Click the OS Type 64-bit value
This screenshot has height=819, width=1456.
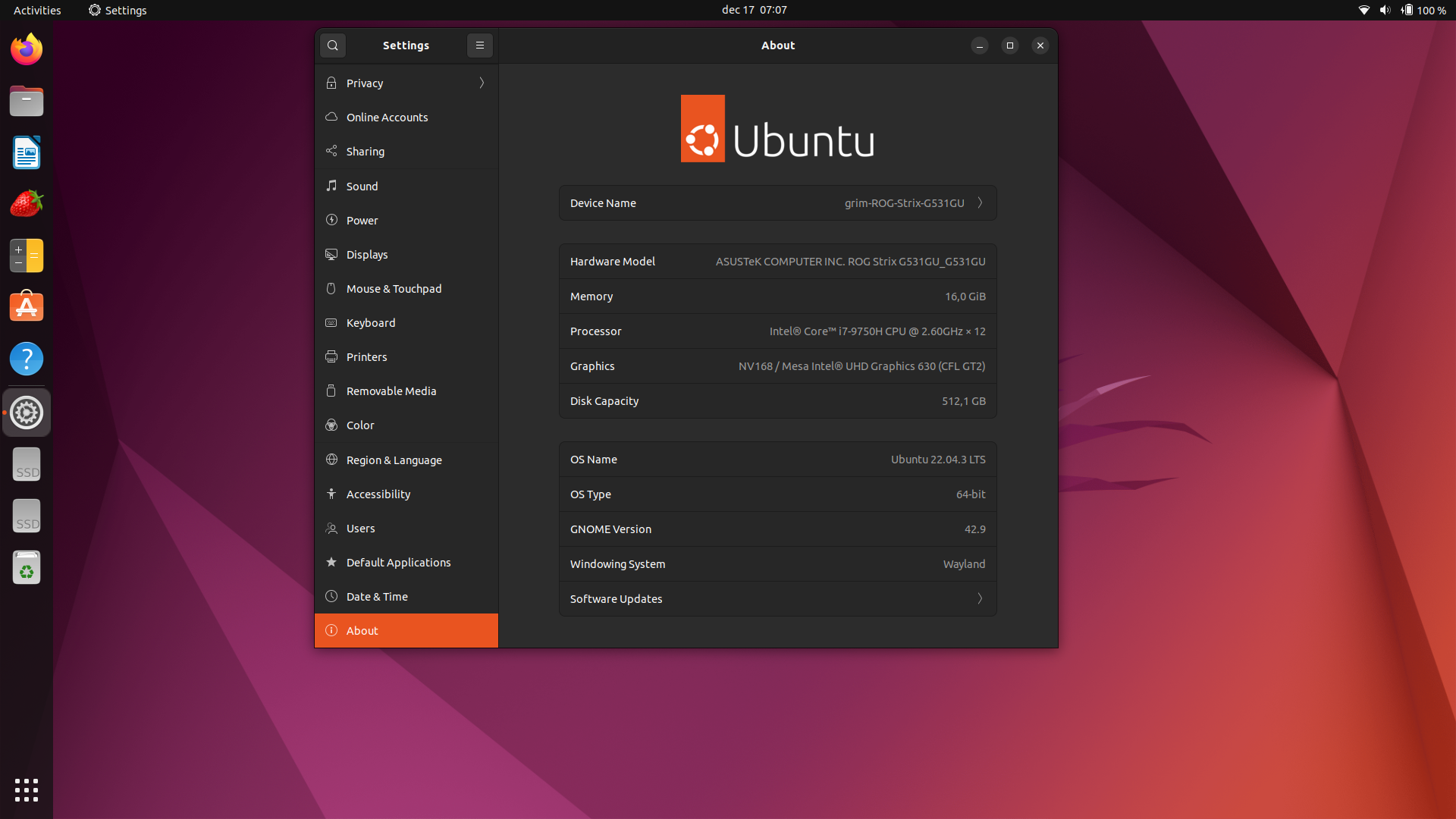click(971, 494)
